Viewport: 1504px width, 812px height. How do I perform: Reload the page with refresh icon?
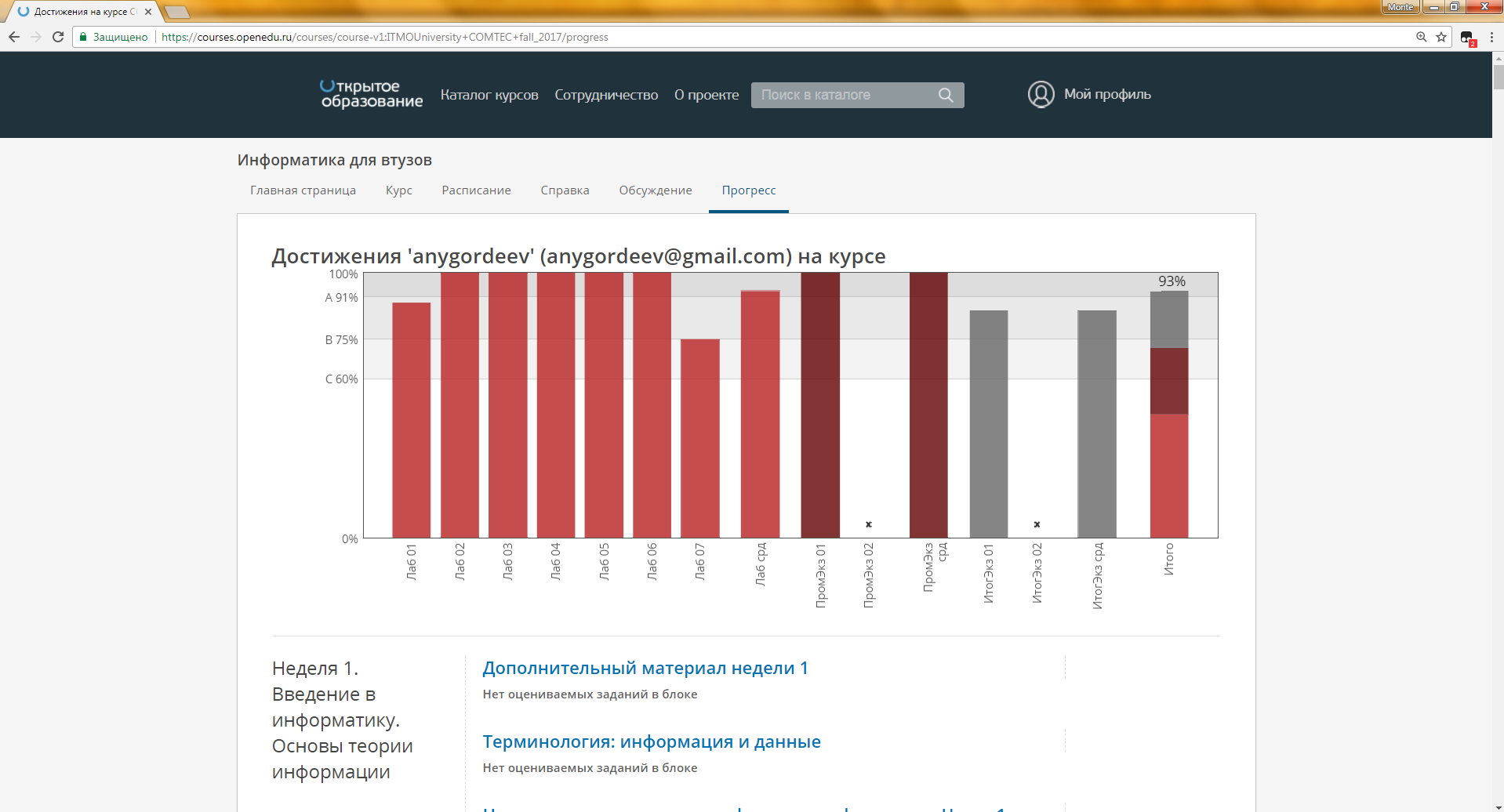pos(58,37)
